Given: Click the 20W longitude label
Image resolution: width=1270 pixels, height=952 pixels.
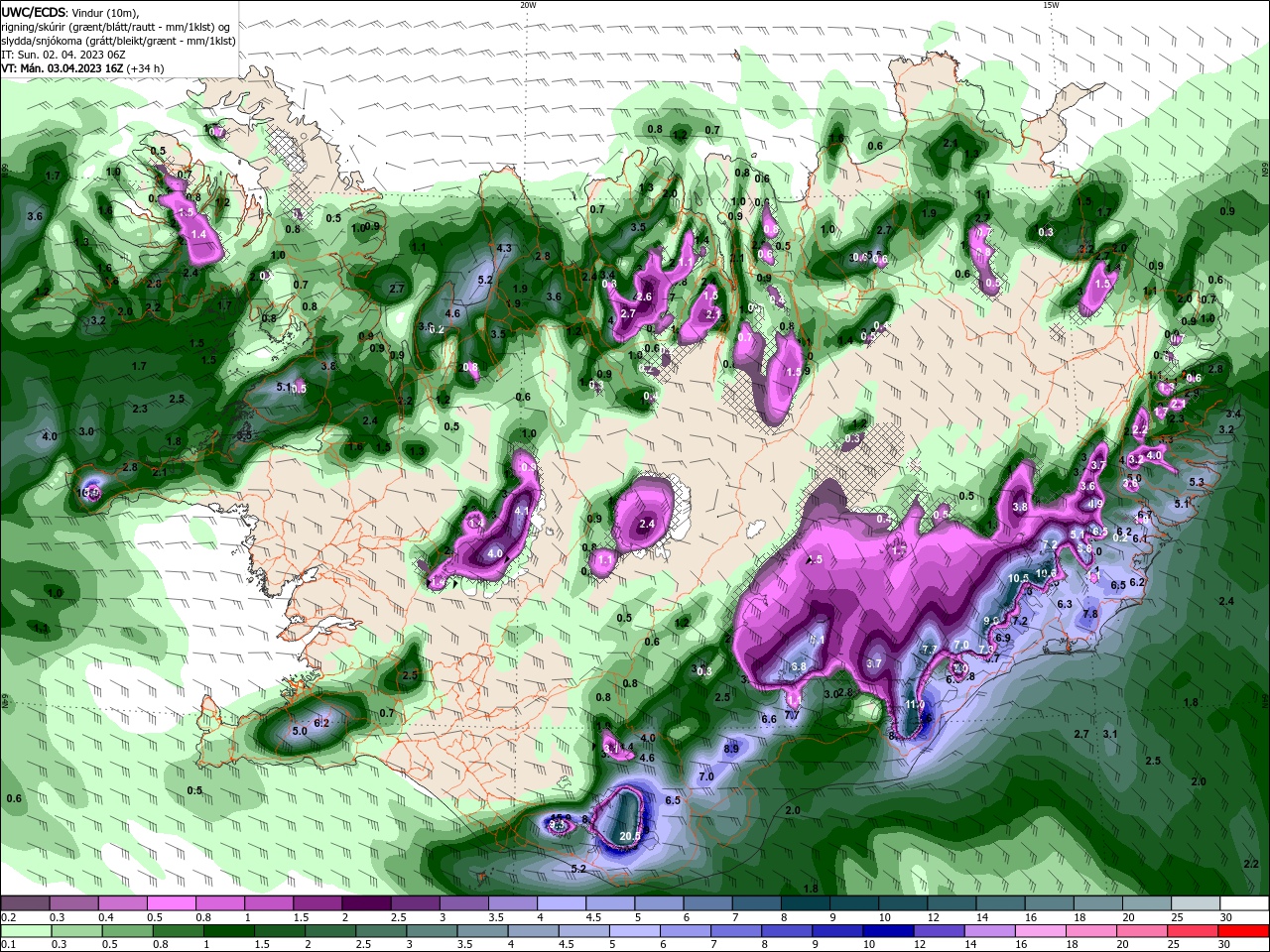Looking at the screenshot, I should (x=529, y=4).
